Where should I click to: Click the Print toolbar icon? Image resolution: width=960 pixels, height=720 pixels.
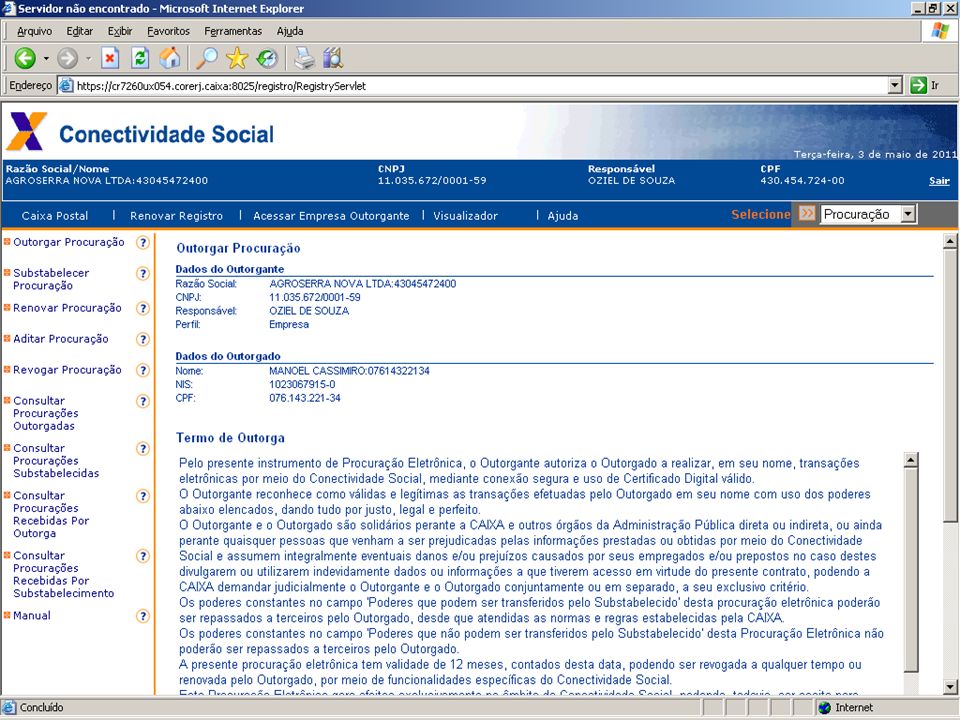[304, 59]
